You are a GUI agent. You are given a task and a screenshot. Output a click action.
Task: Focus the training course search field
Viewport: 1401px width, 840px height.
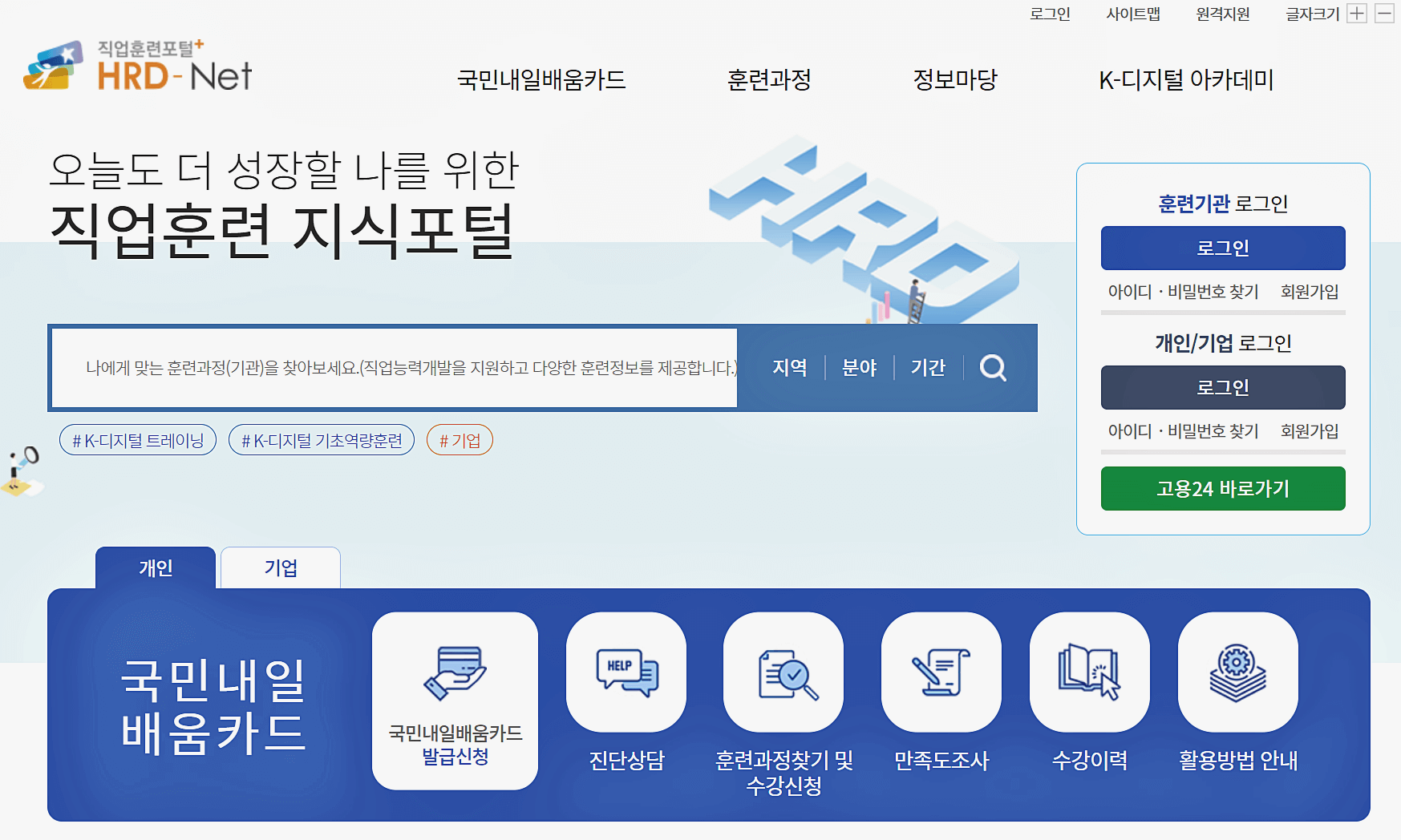pos(395,368)
